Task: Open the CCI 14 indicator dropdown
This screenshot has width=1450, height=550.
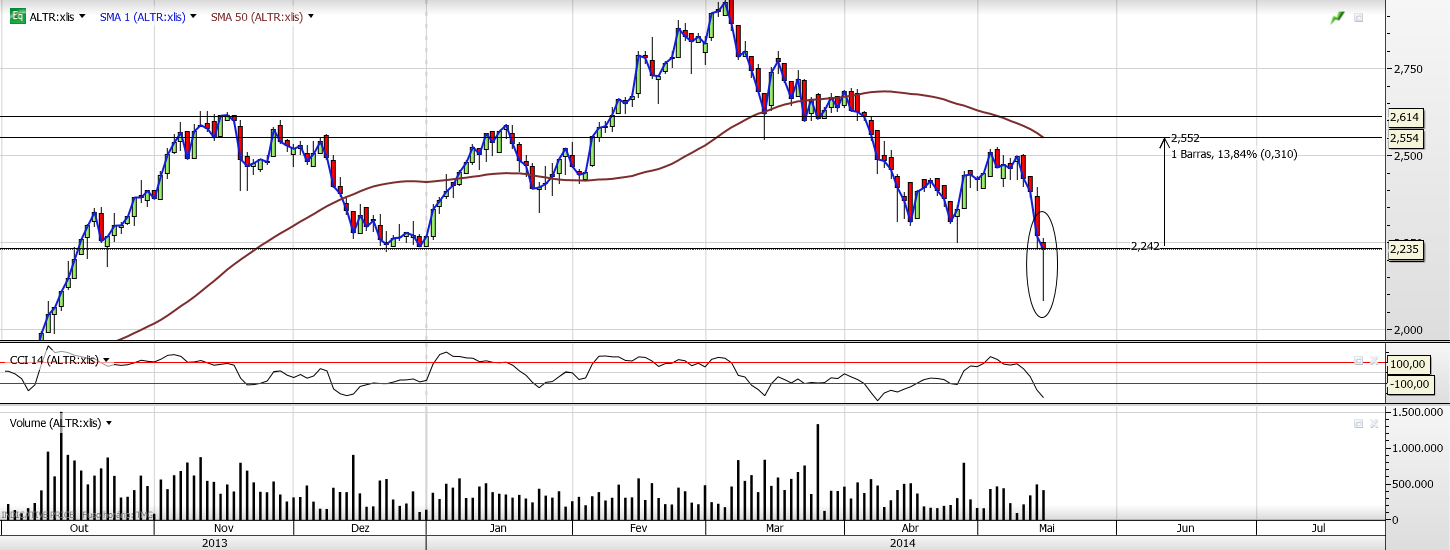Action: (x=106, y=360)
